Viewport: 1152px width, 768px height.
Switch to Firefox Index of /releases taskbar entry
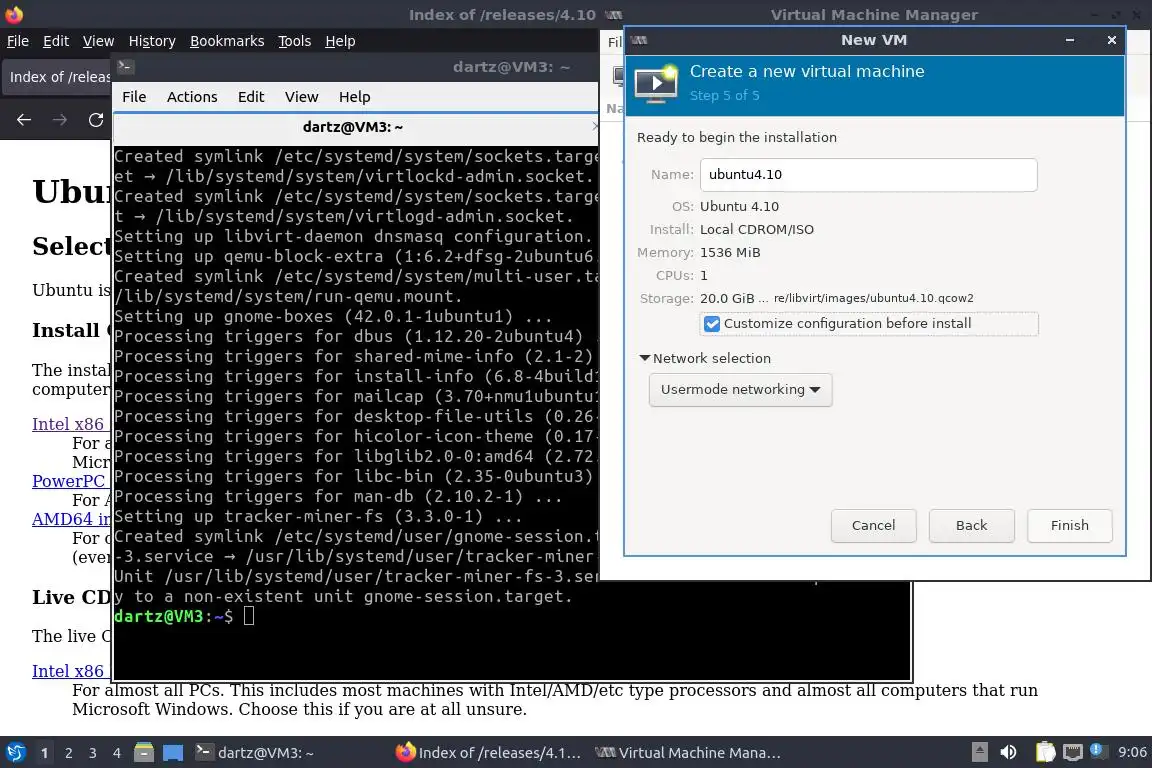point(488,752)
